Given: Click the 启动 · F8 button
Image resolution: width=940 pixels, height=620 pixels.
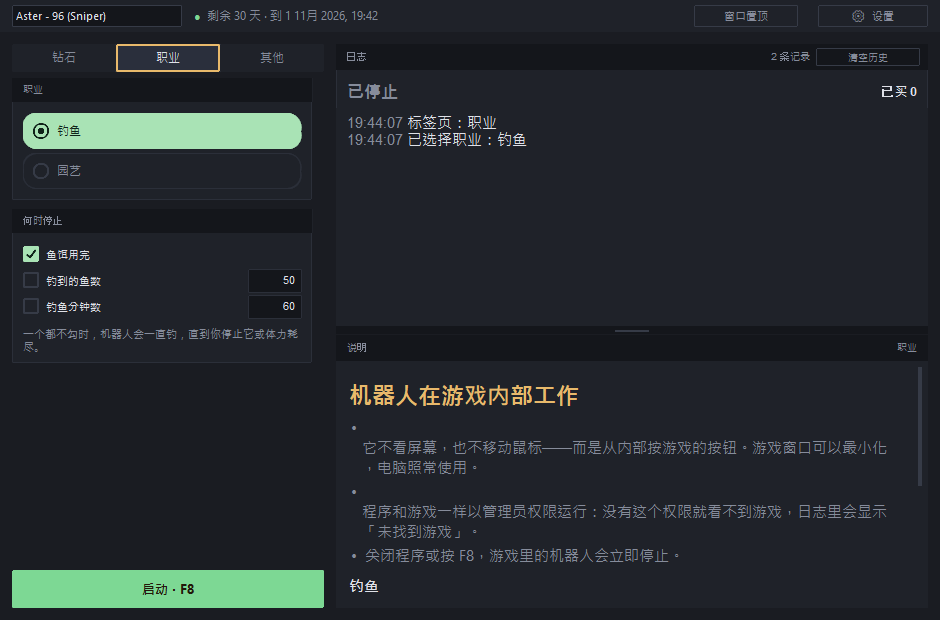Looking at the screenshot, I should [x=168, y=589].
